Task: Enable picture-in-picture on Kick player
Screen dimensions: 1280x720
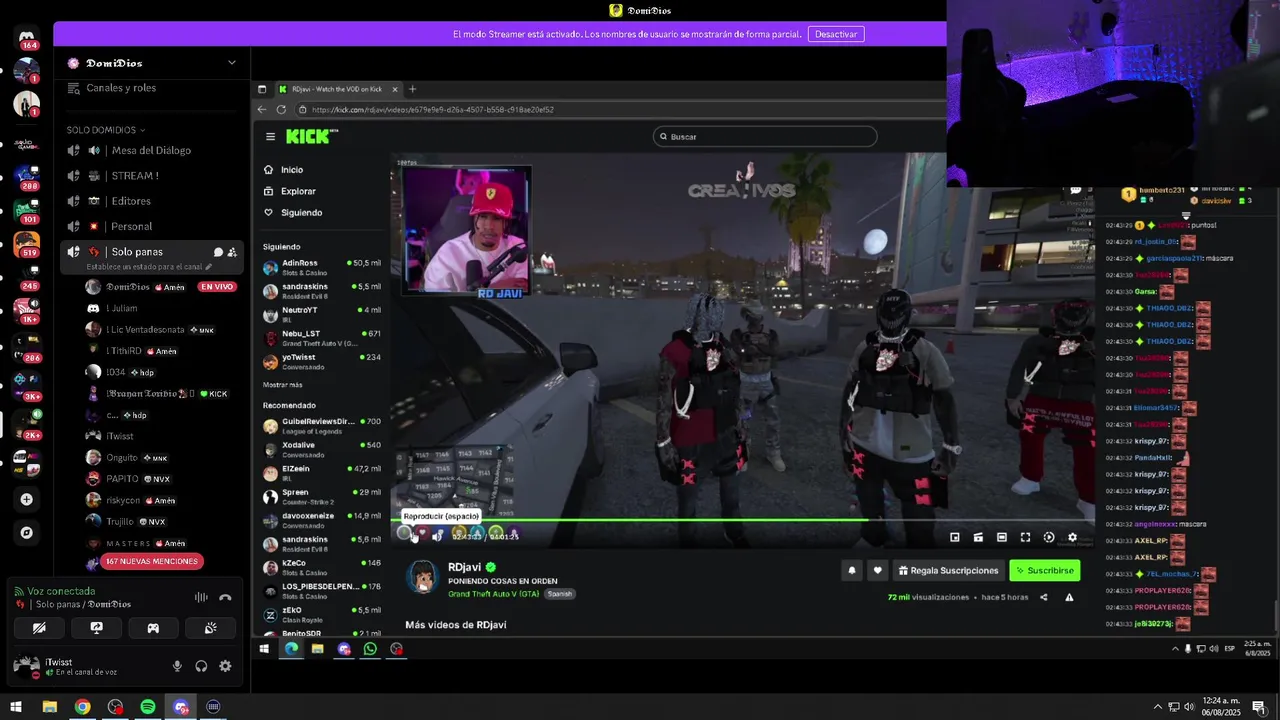Action: point(955,537)
